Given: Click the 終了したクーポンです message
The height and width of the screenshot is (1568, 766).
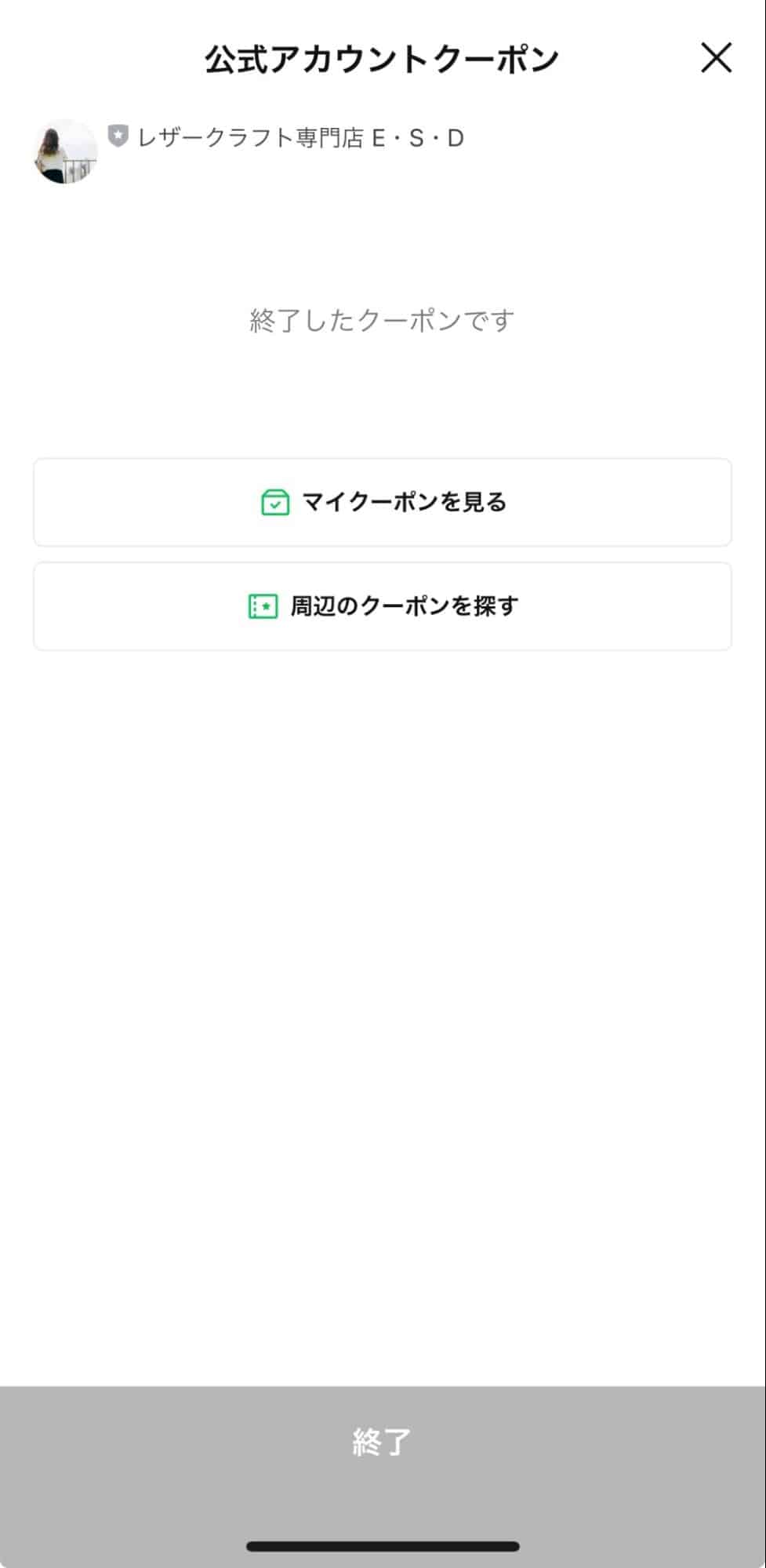Looking at the screenshot, I should click(x=382, y=320).
